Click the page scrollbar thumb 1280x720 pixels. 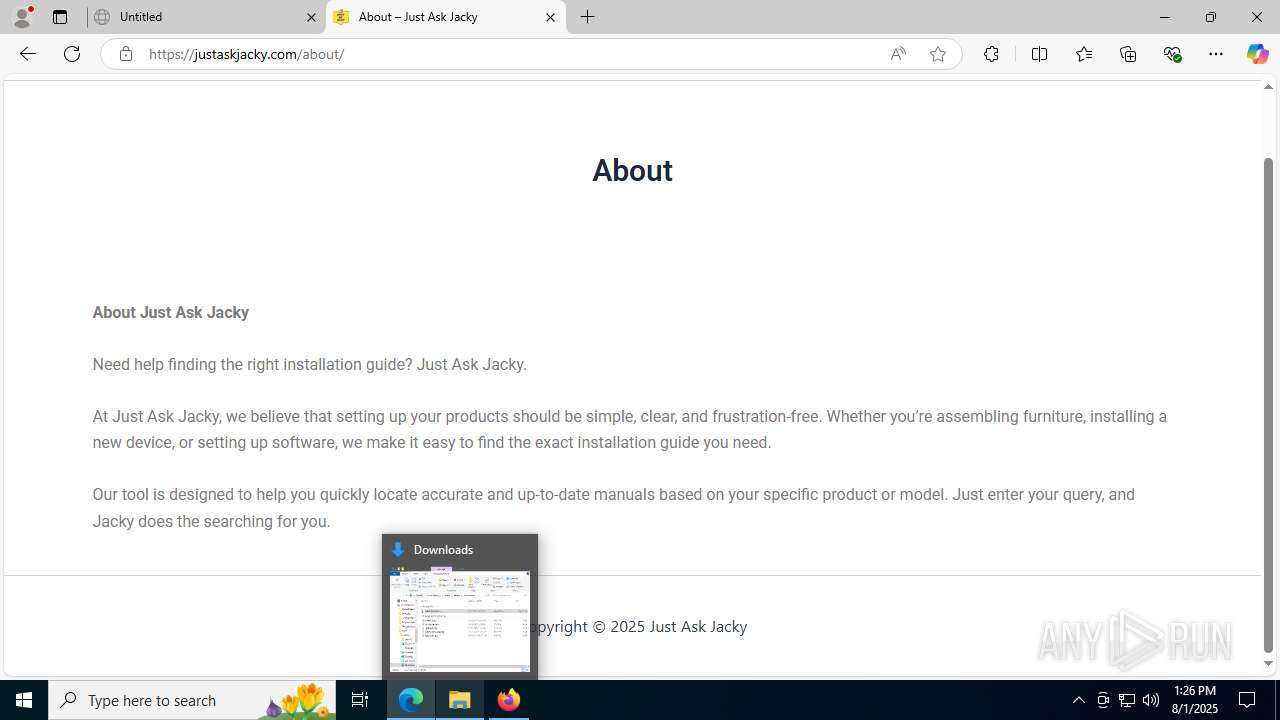[1268, 405]
